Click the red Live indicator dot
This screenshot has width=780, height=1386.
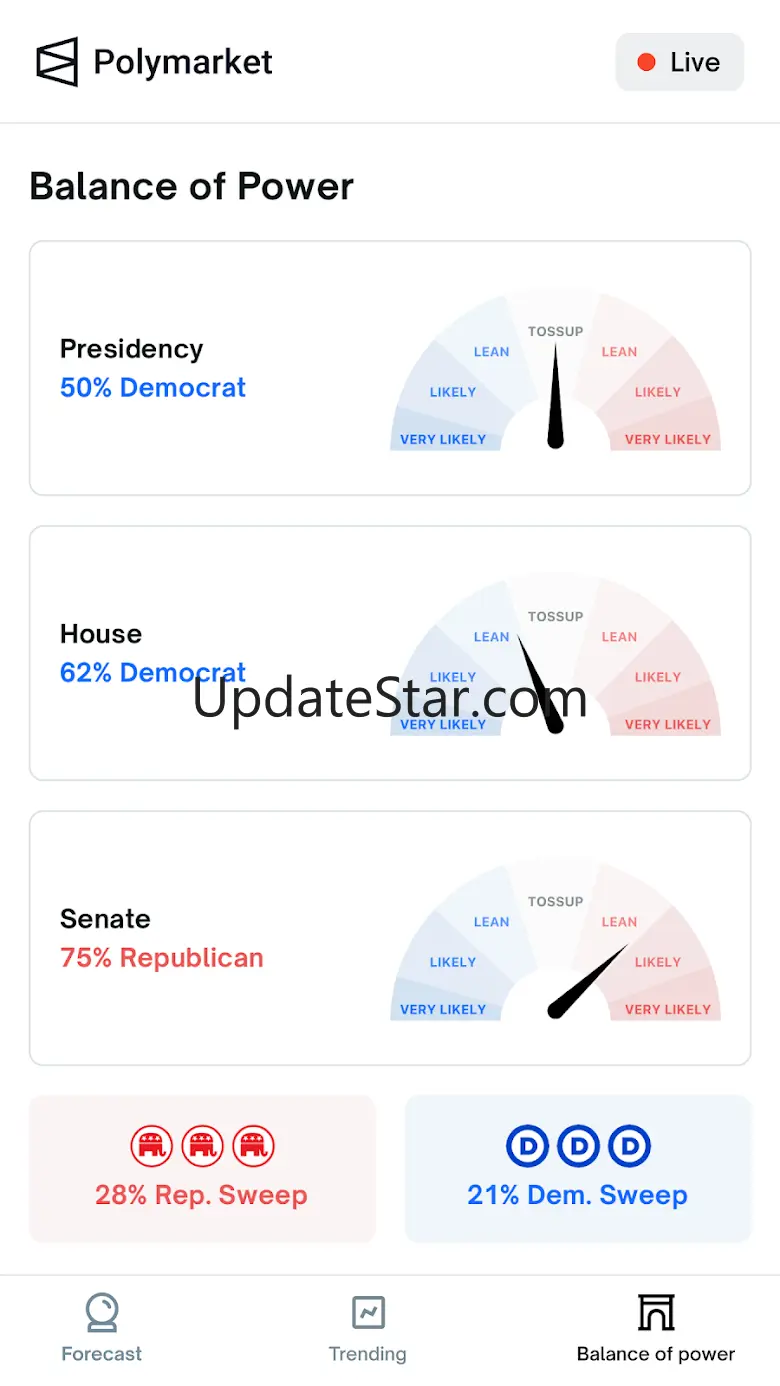tap(646, 62)
